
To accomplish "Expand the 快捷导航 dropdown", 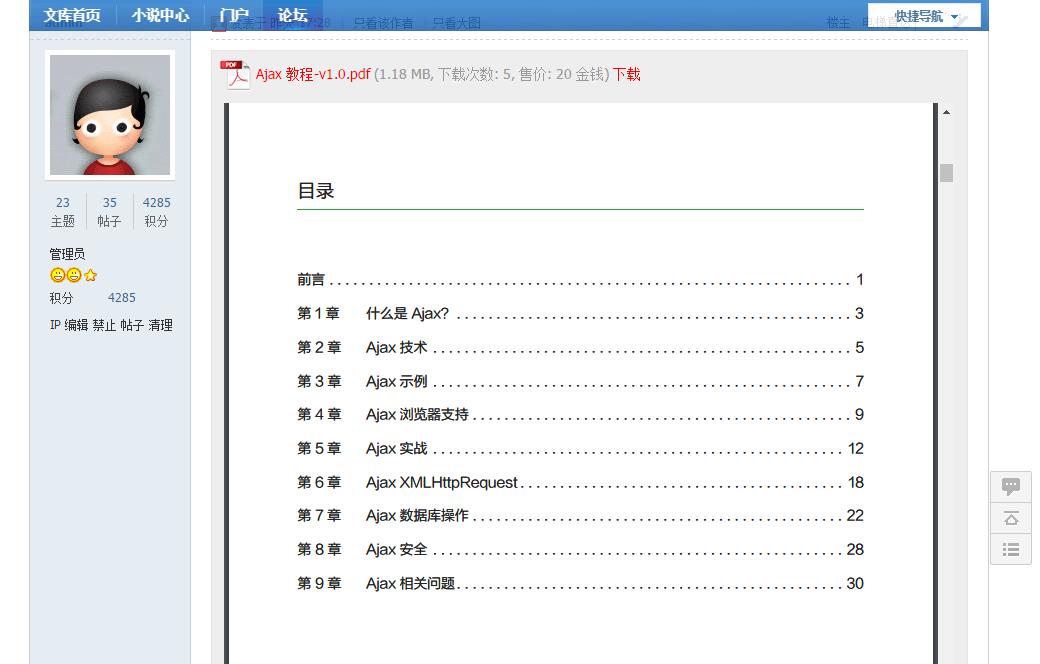I will point(925,16).
